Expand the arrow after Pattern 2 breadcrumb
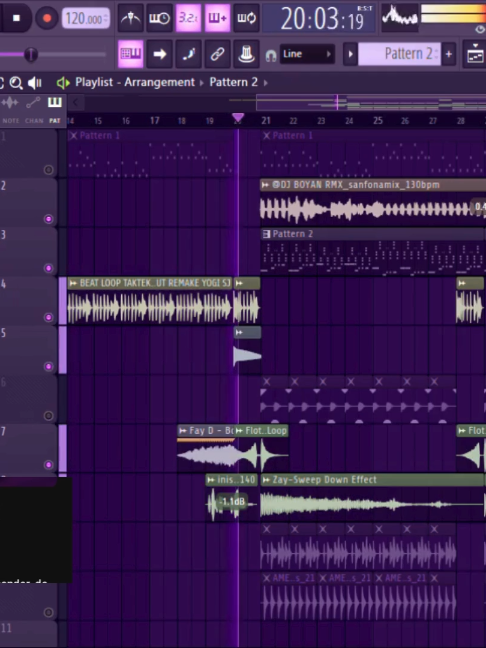 pos(266,83)
